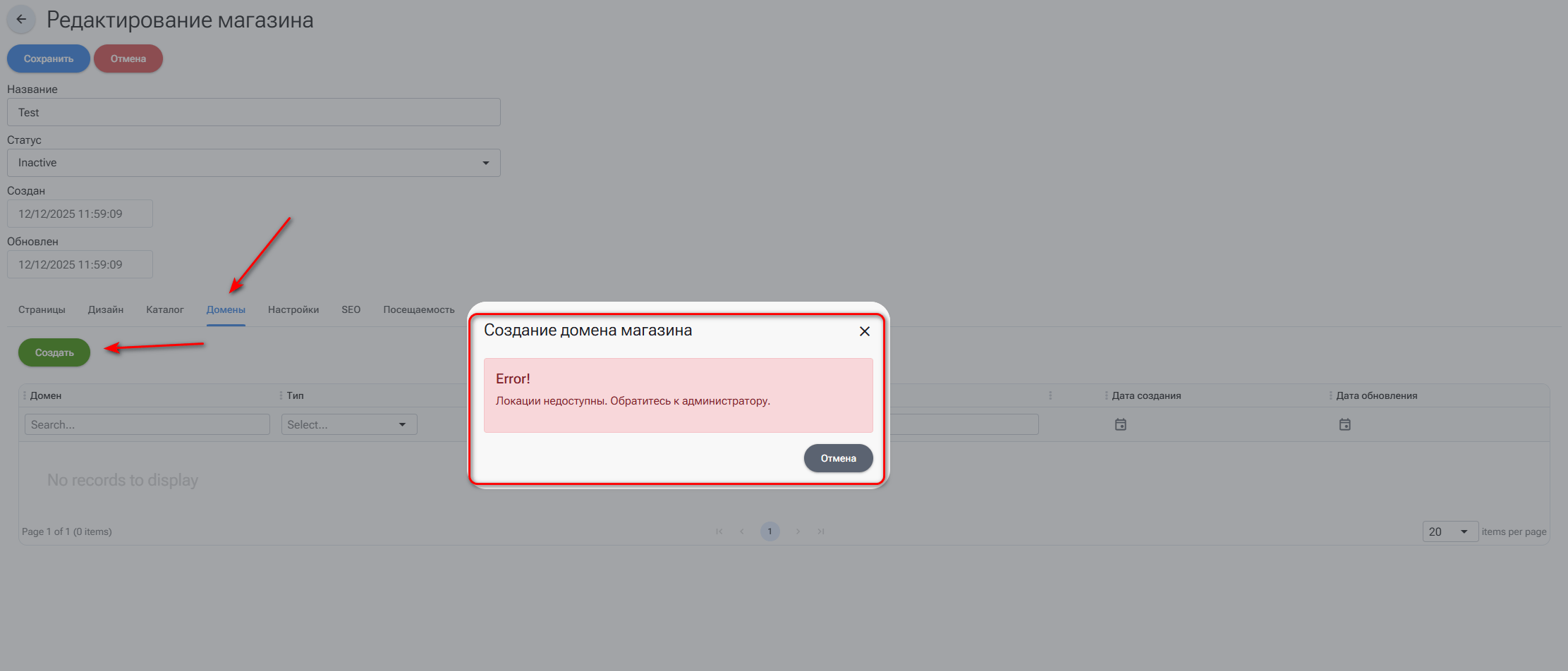Viewport: 1568px width, 671px height.
Task: Open the creation date calendar filter
Action: click(1120, 424)
